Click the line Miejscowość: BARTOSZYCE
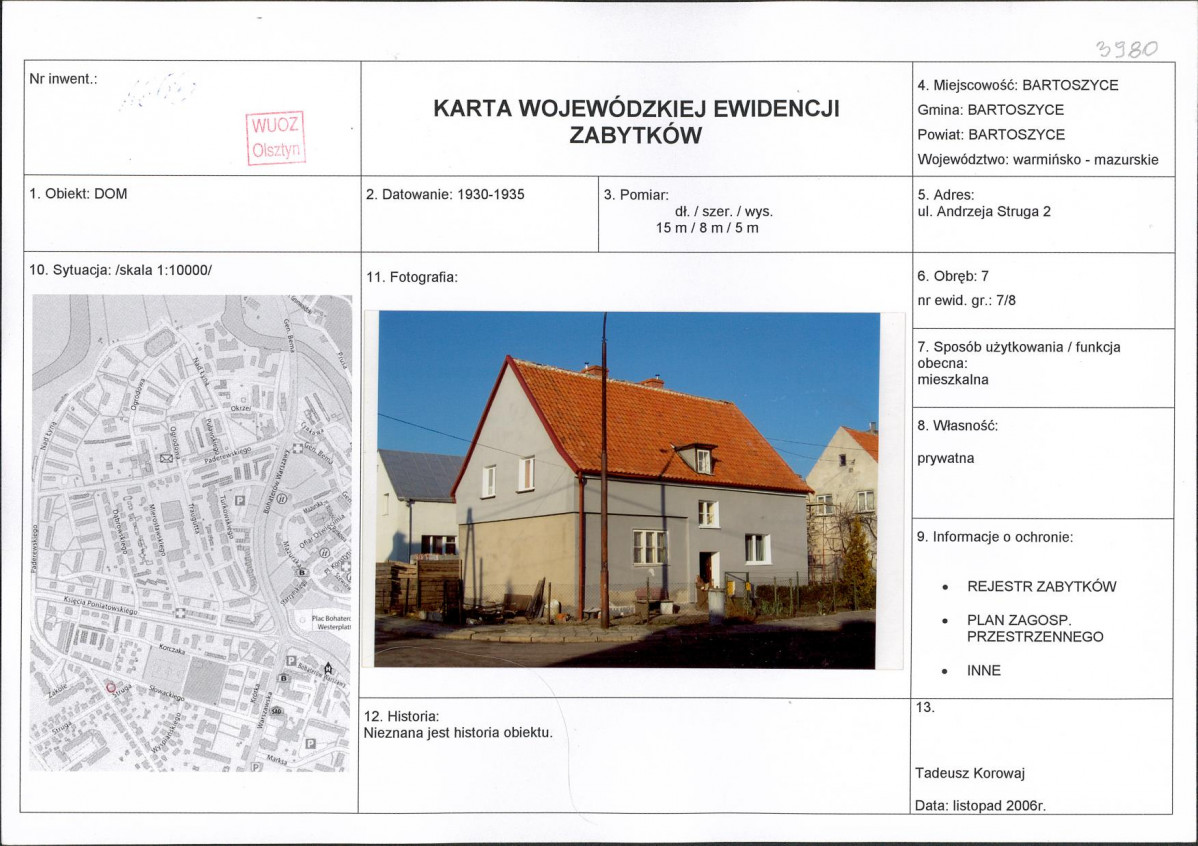Viewport: 1198px width, 846px height. pos(1018,85)
